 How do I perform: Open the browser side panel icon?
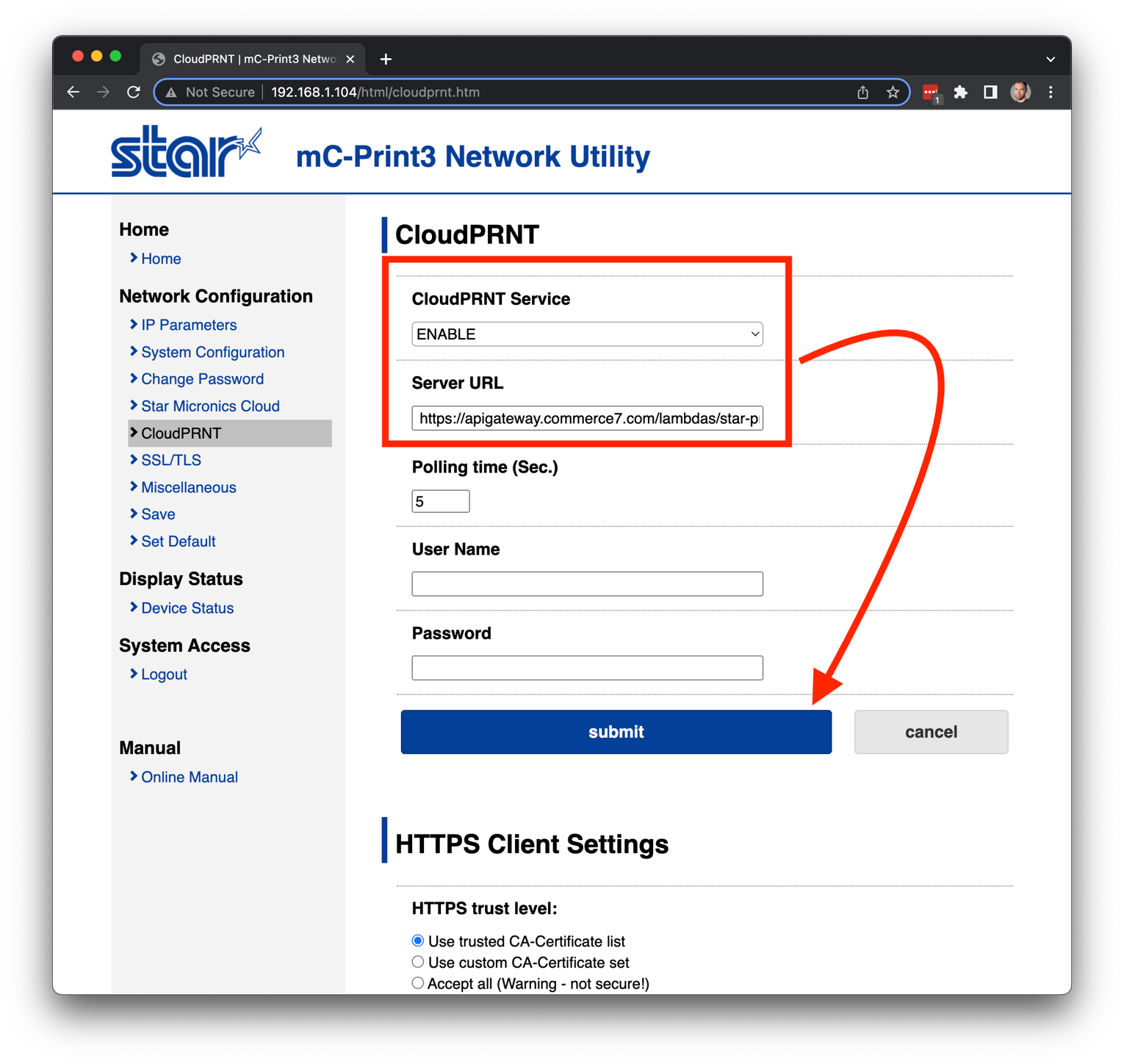(990, 92)
